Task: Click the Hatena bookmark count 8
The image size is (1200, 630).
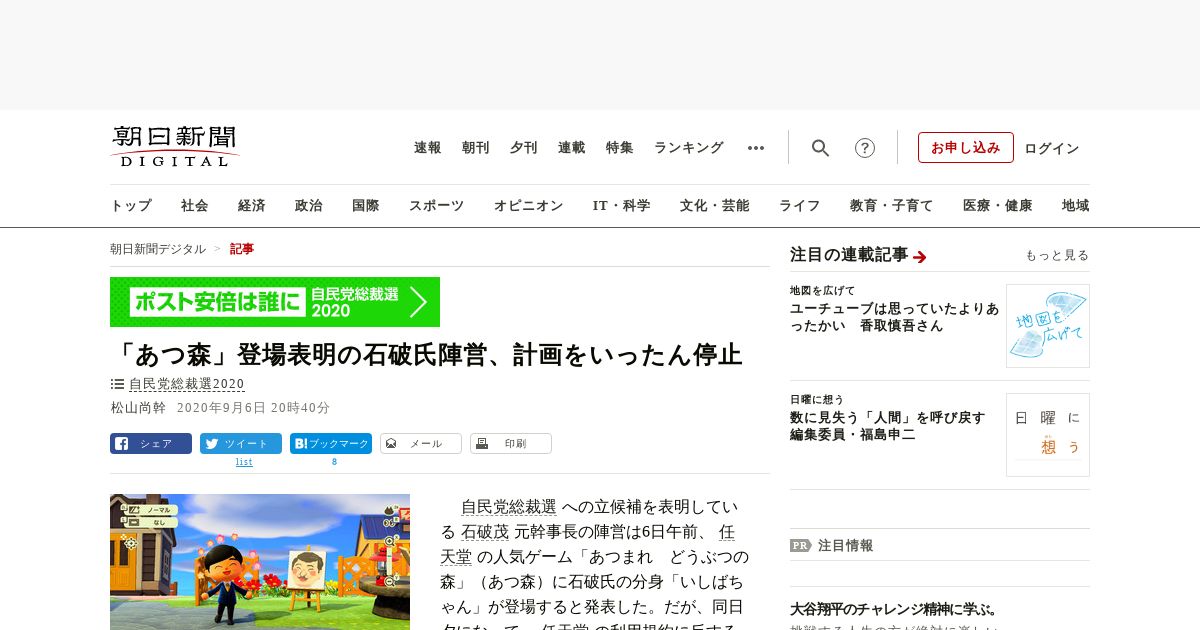Action: (x=334, y=462)
